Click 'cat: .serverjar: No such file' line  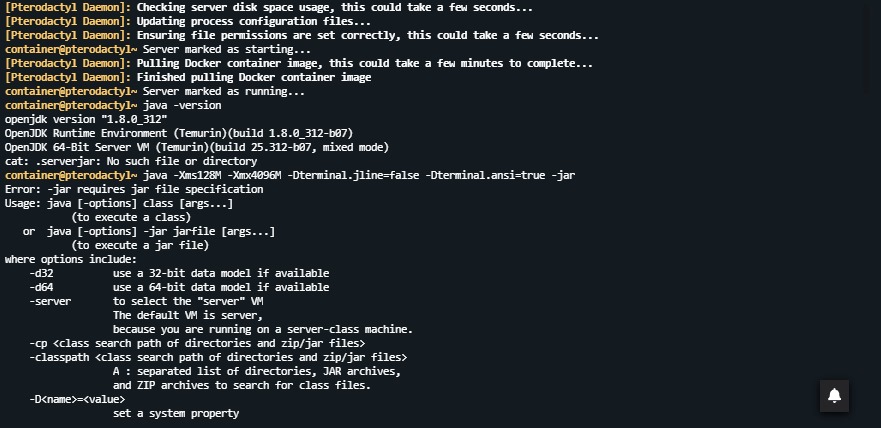tap(130, 161)
